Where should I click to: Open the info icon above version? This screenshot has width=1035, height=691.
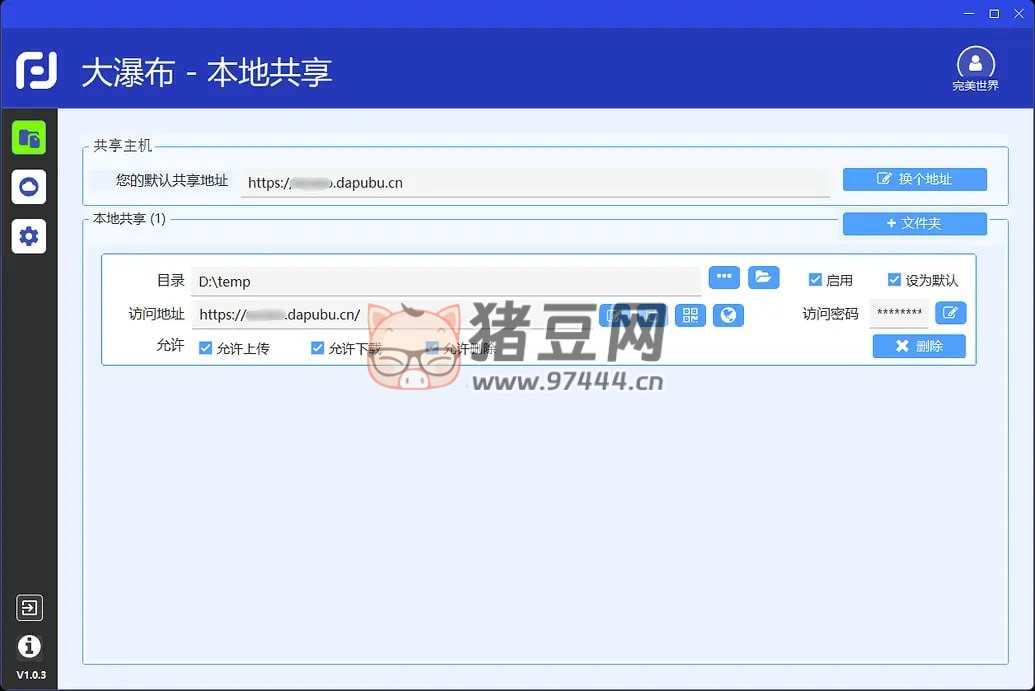coord(29,646)
